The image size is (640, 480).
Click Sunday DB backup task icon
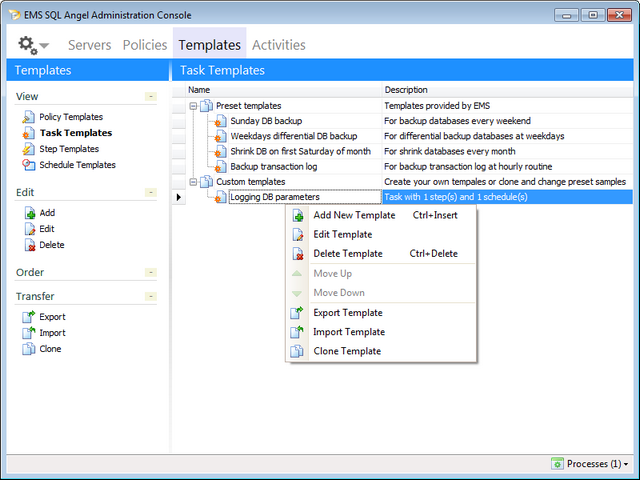click(220, 121)
